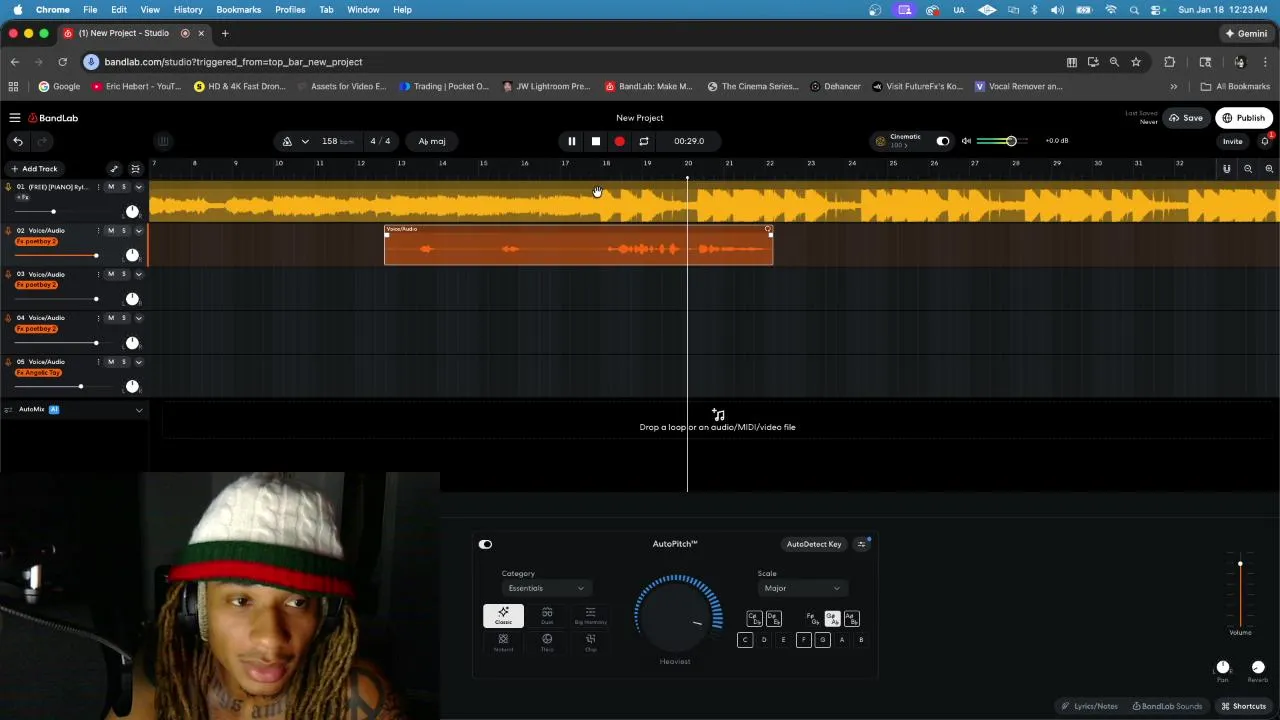This screenshot has height=720, width=1280.
Task: Zoom in the timeline
Action: [x=1269, y=169]
